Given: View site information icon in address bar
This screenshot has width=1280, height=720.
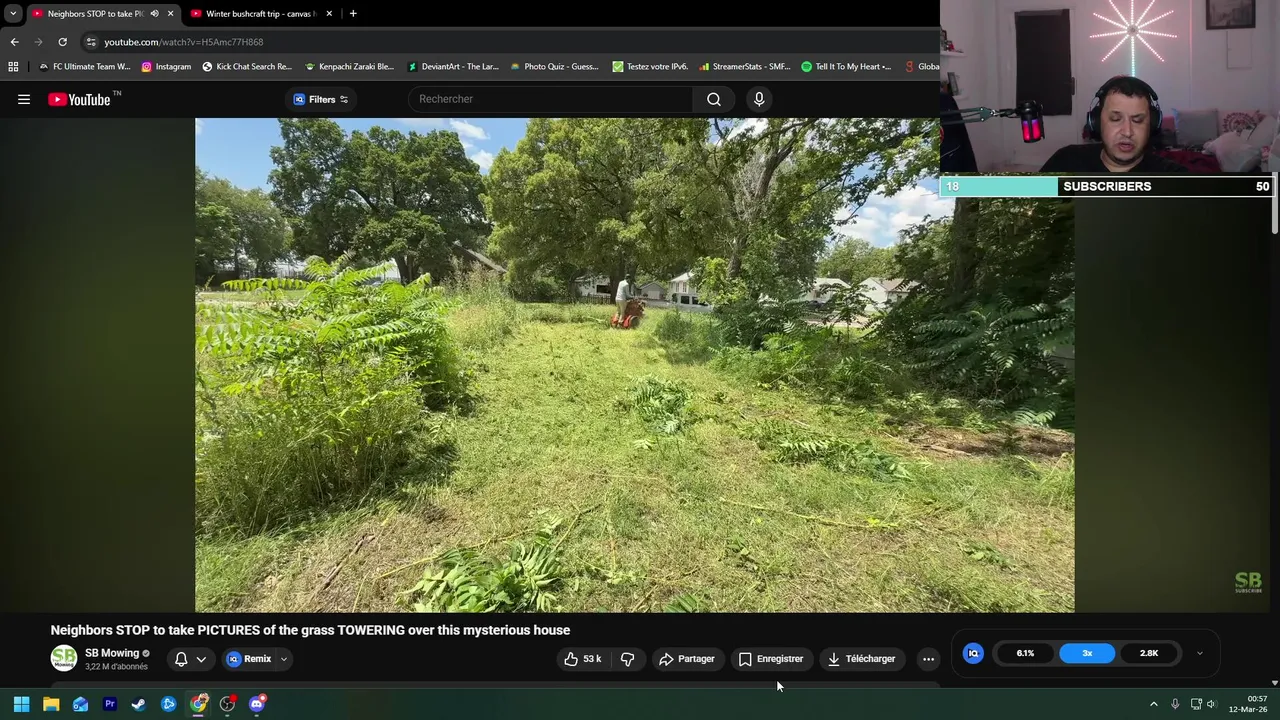Looking at the screenshot, I should coord(91,42).
